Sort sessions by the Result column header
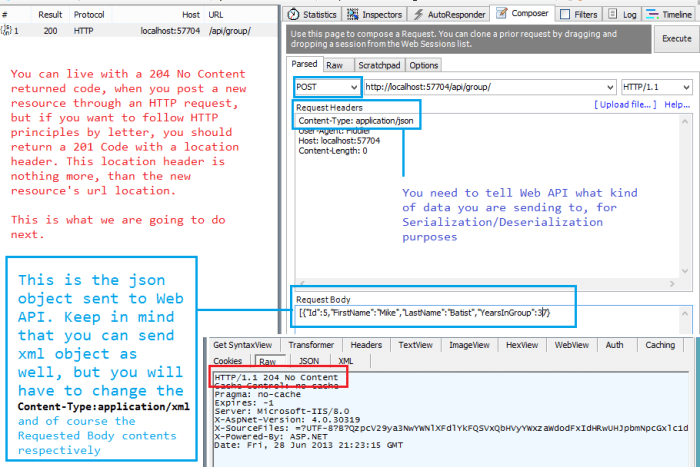 (x=50, y=15)
